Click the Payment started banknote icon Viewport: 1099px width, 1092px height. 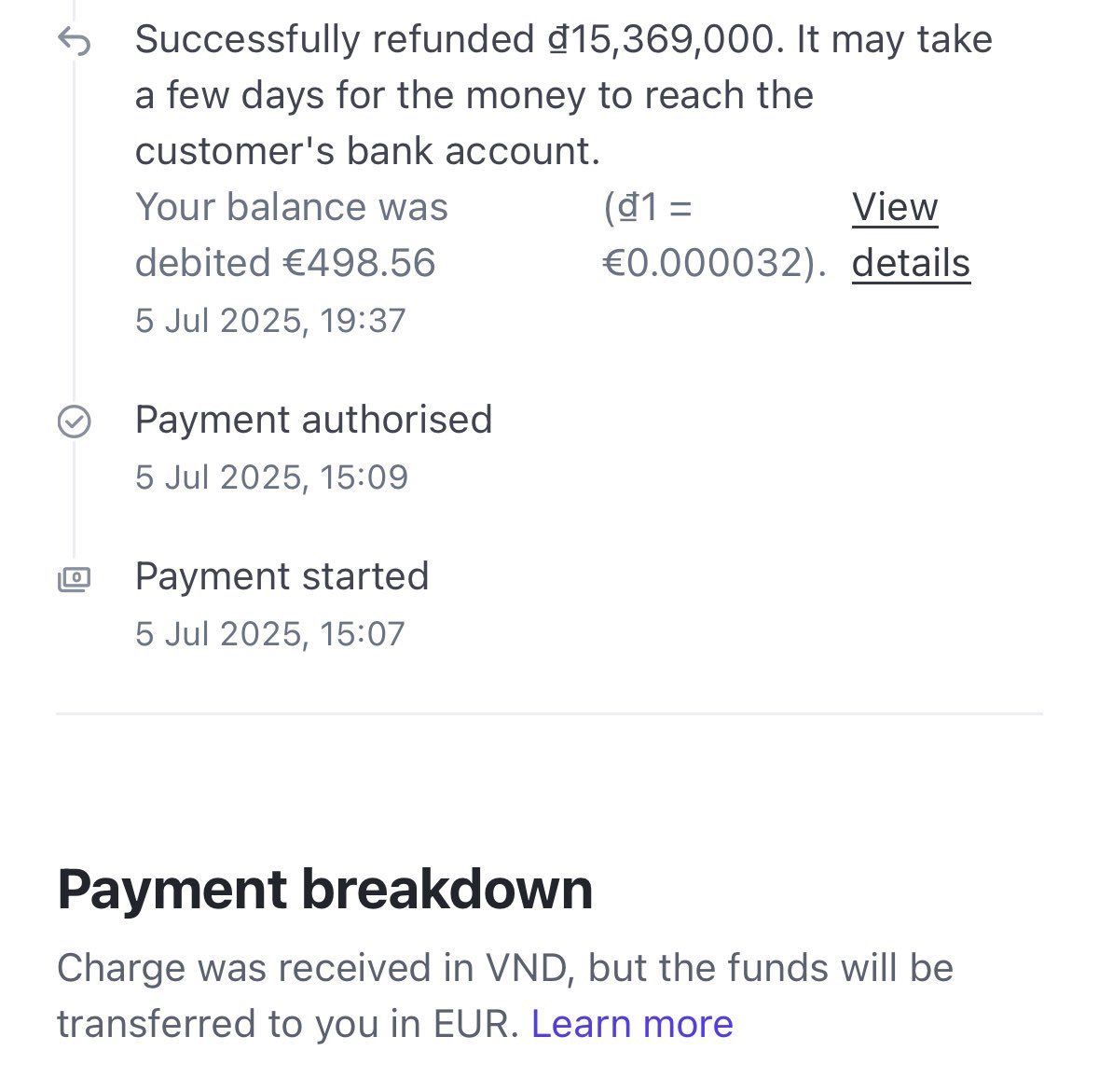tap(74, 579)
